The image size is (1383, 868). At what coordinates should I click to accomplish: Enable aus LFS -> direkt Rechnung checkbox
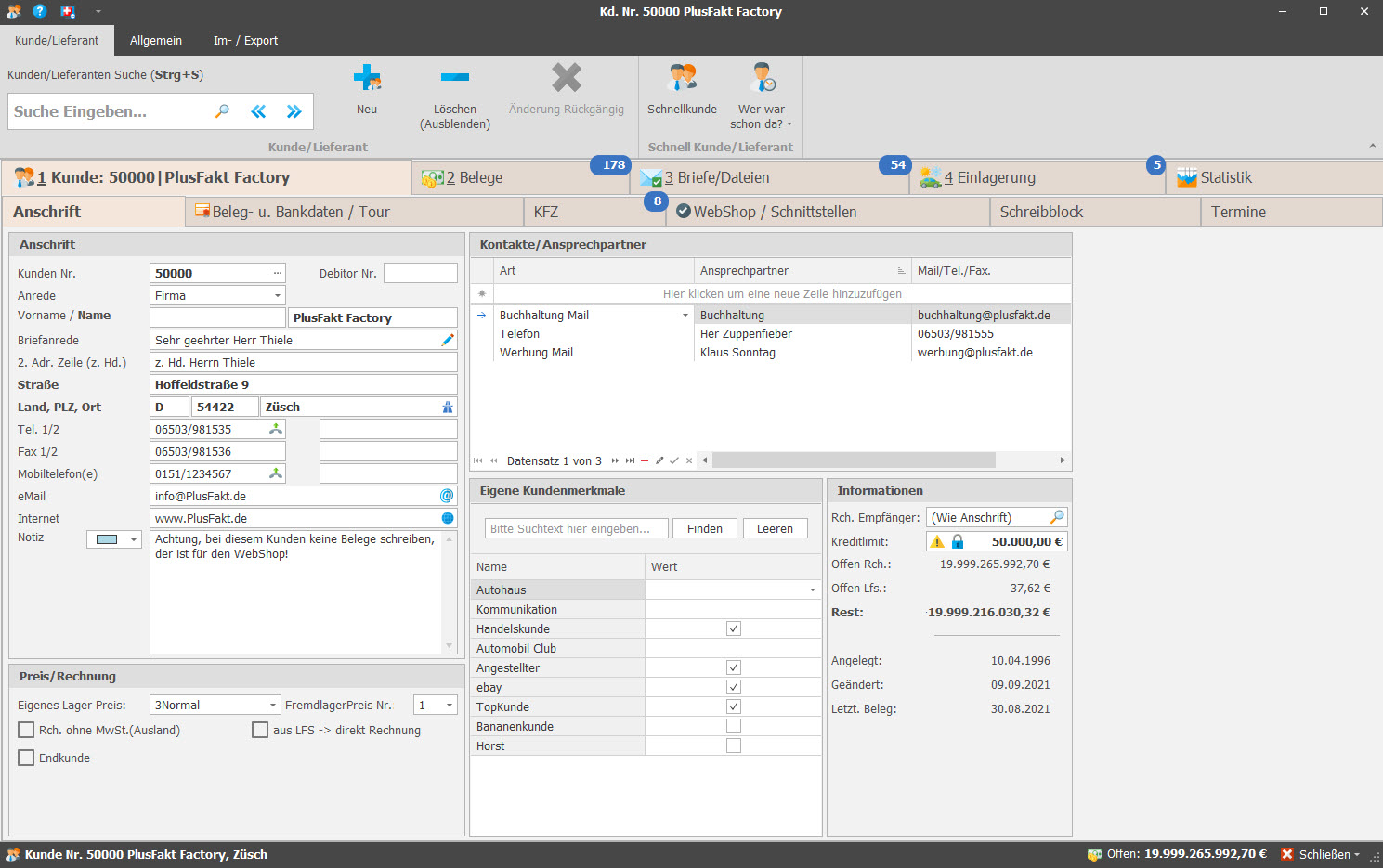point(260,730)
